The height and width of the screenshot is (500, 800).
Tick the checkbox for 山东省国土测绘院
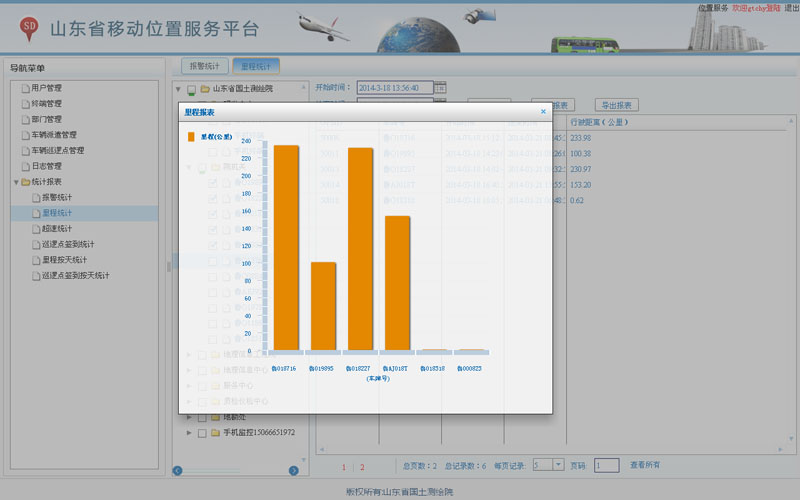pyautogui.click(x=191, y=90)
